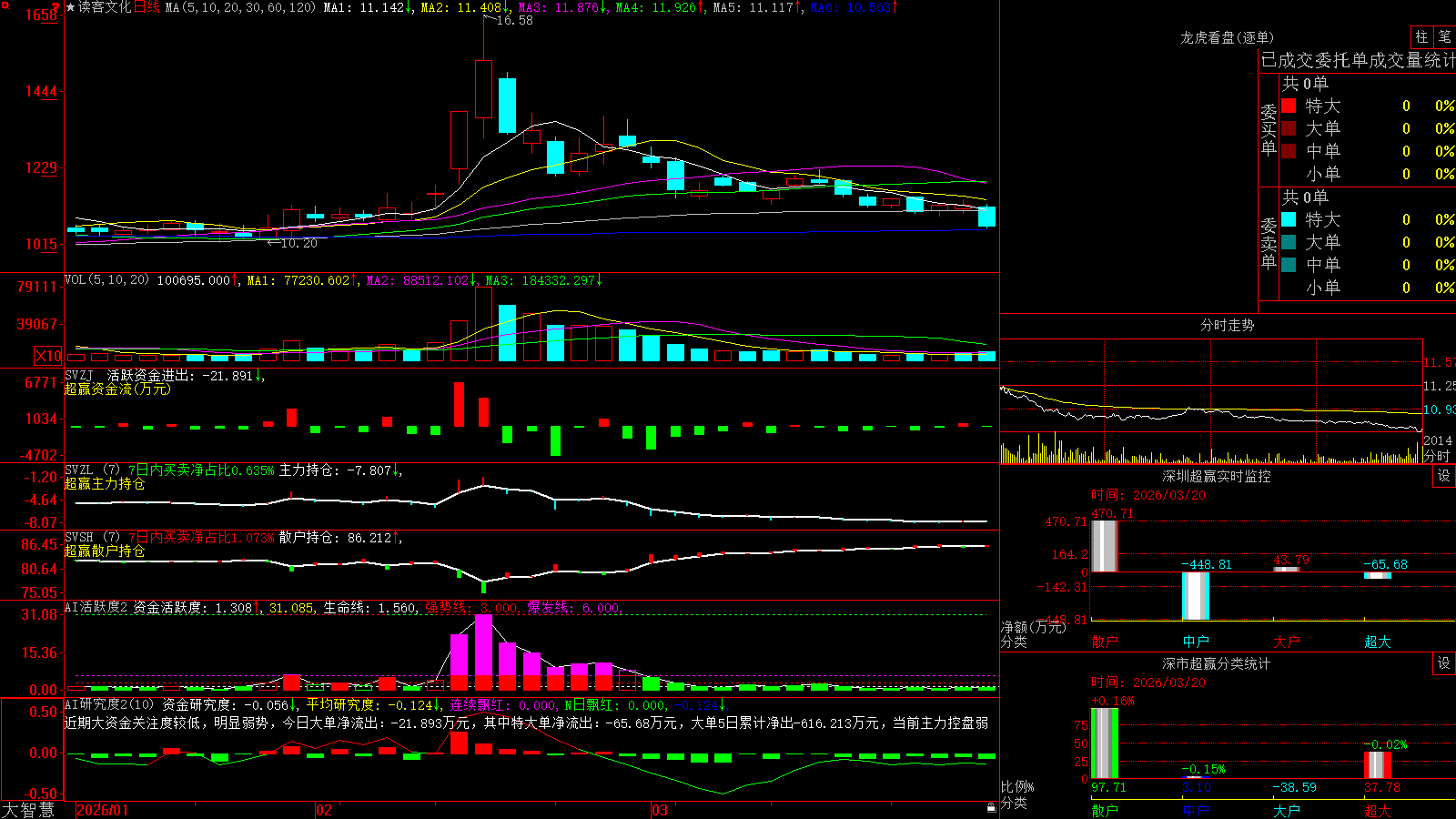This screenshot has width=1456, height=819.
Task: Switch order view to 柱 mode
Action: (x=1421, y=37)
